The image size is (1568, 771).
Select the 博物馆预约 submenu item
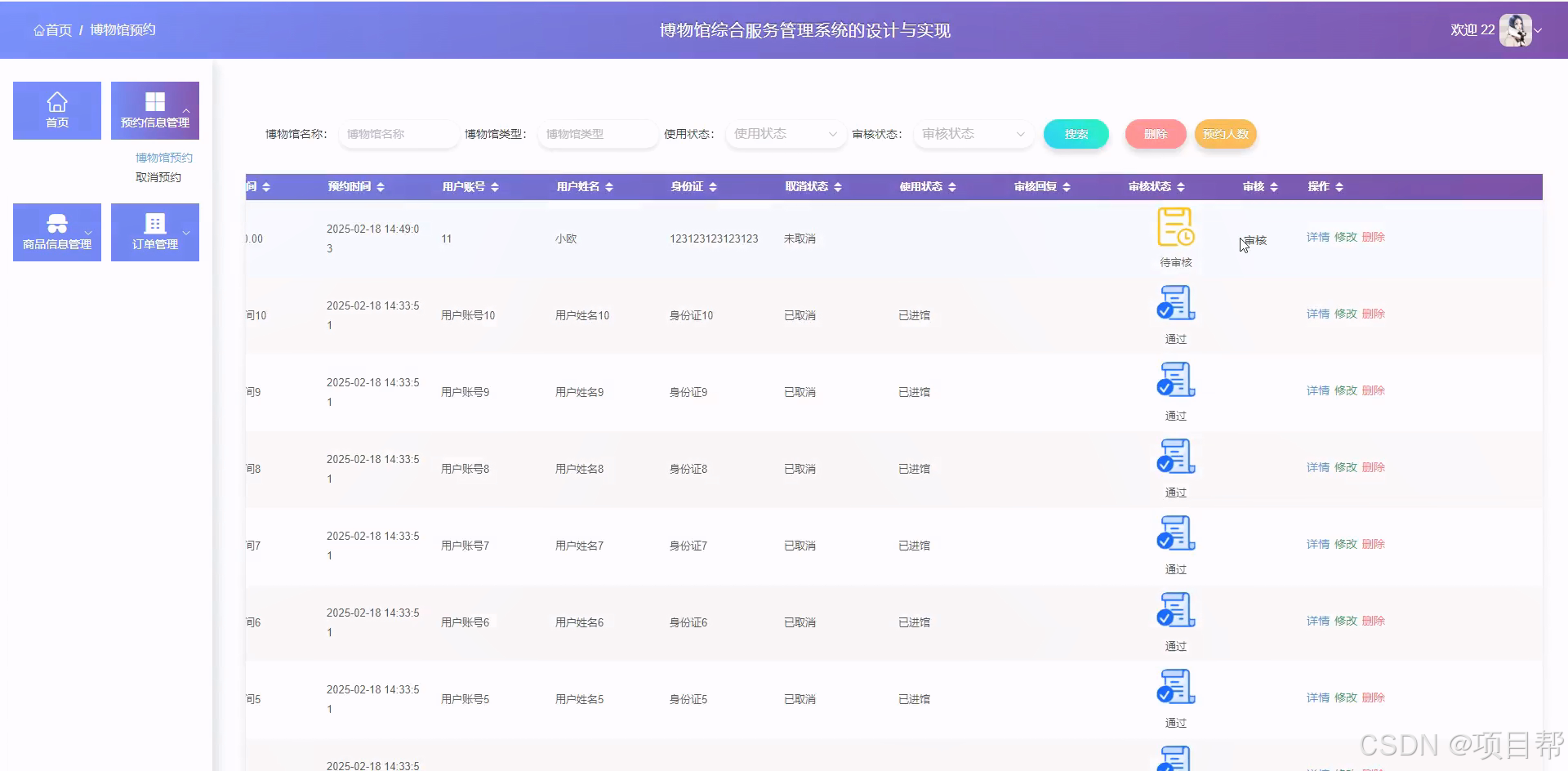click(x=164, y=158)
